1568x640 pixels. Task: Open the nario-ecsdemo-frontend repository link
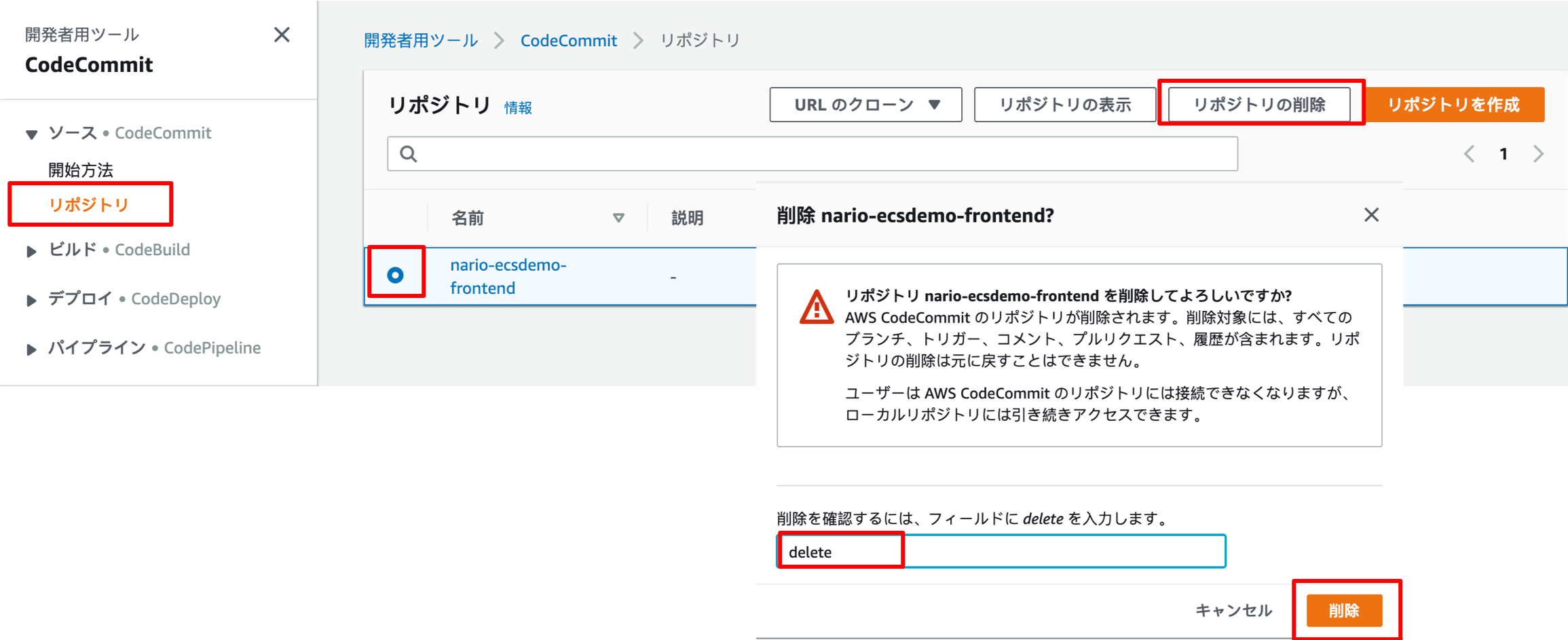pos(508,276)
